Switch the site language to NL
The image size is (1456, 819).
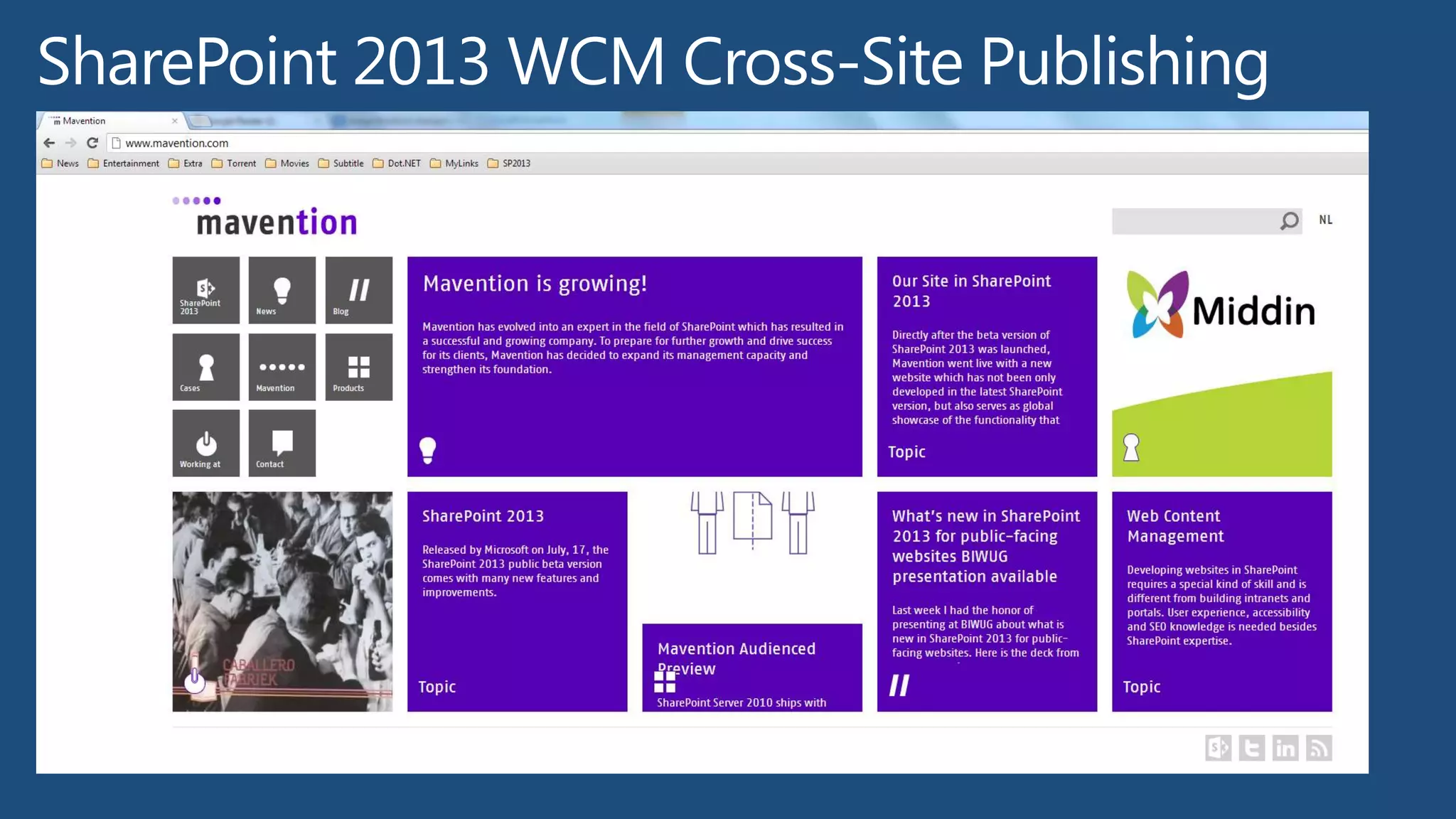[x=1325, y=220]
